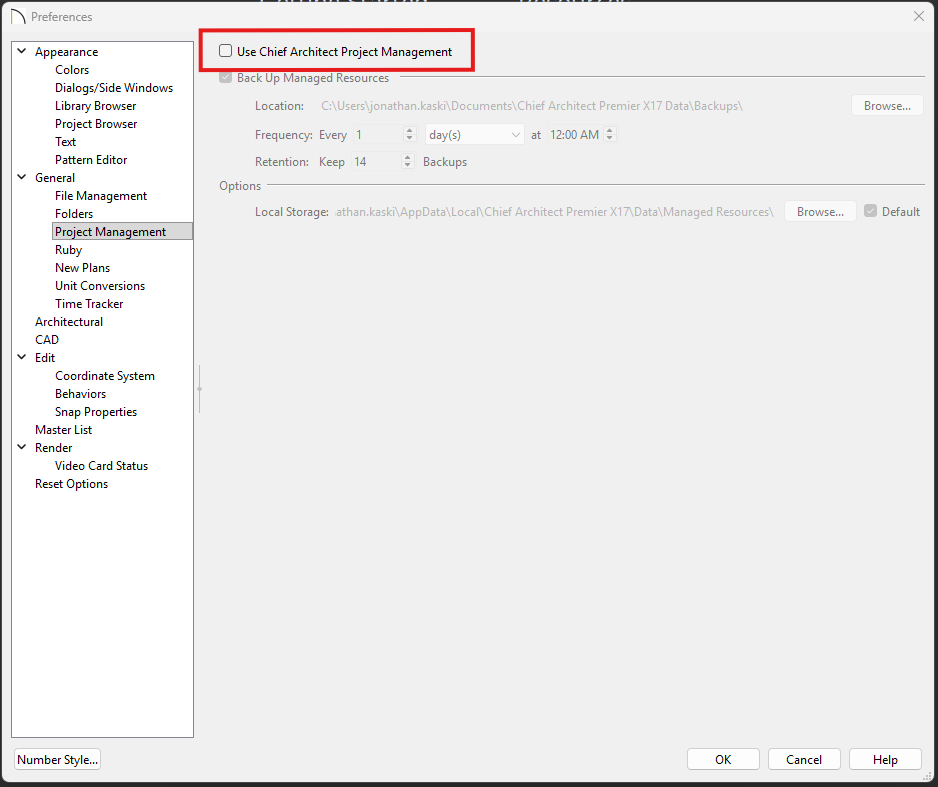
Task: Collapse the Appearance tree section
Action: 22,52
